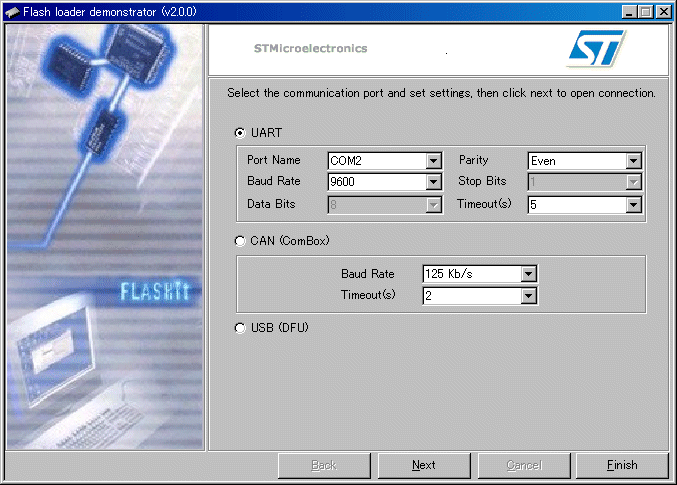
Task: Click the Back button
Action: 324,465
